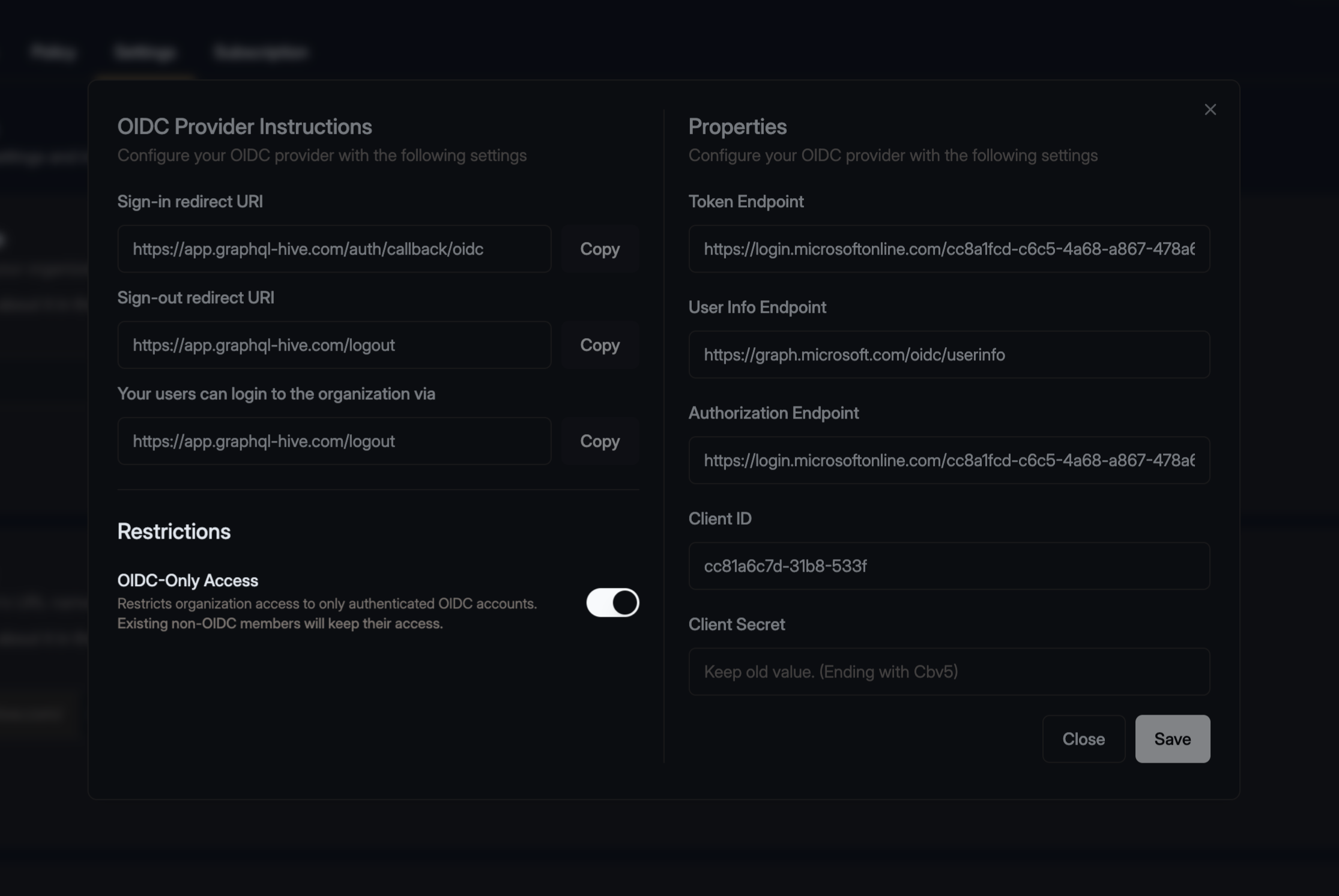Copy the Sign-out redirect URI
Viewport: 1339px width, 896px height.
[x=599, y=345]
